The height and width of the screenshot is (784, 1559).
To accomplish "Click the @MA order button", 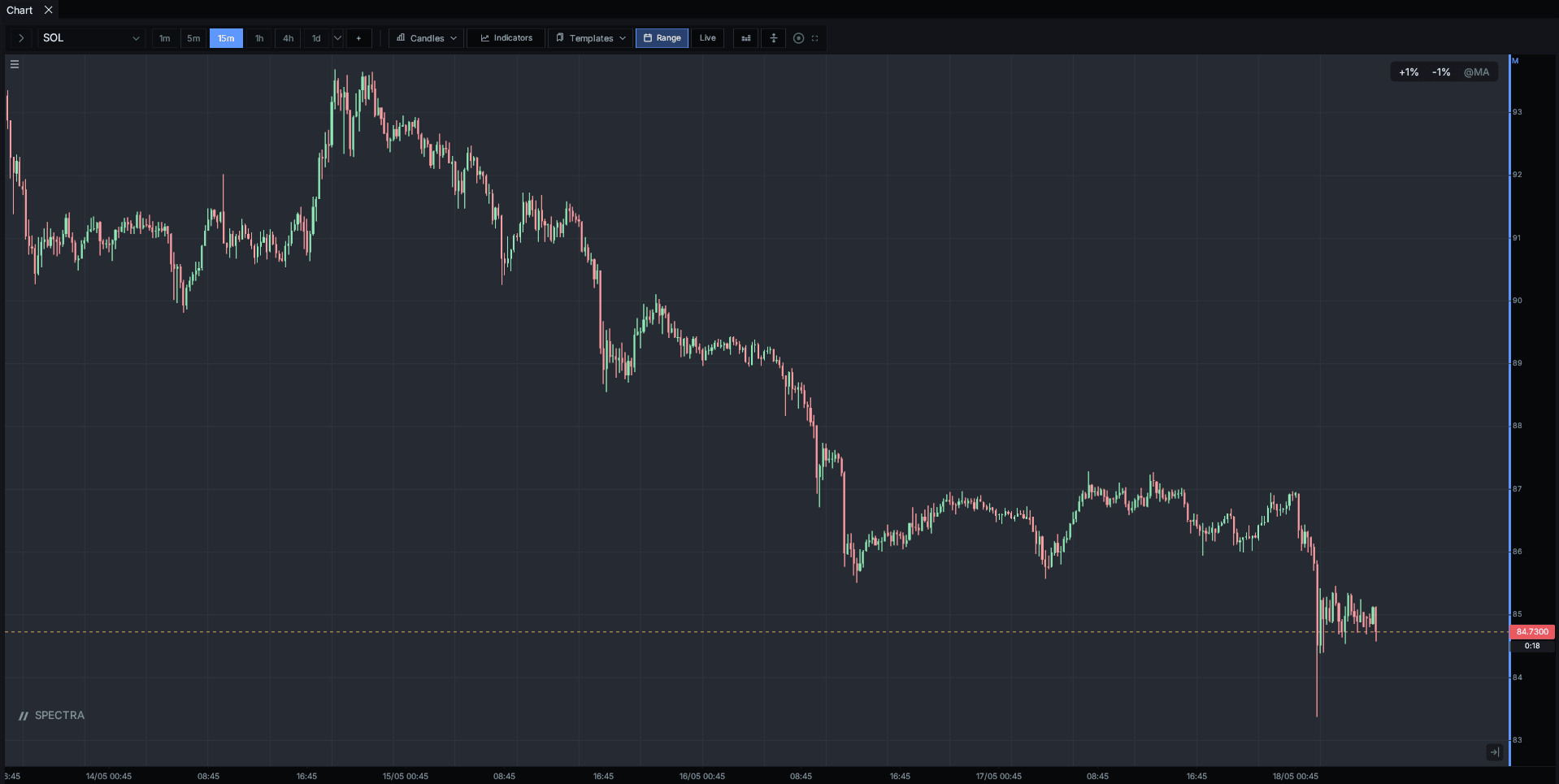I will 1477,72.
